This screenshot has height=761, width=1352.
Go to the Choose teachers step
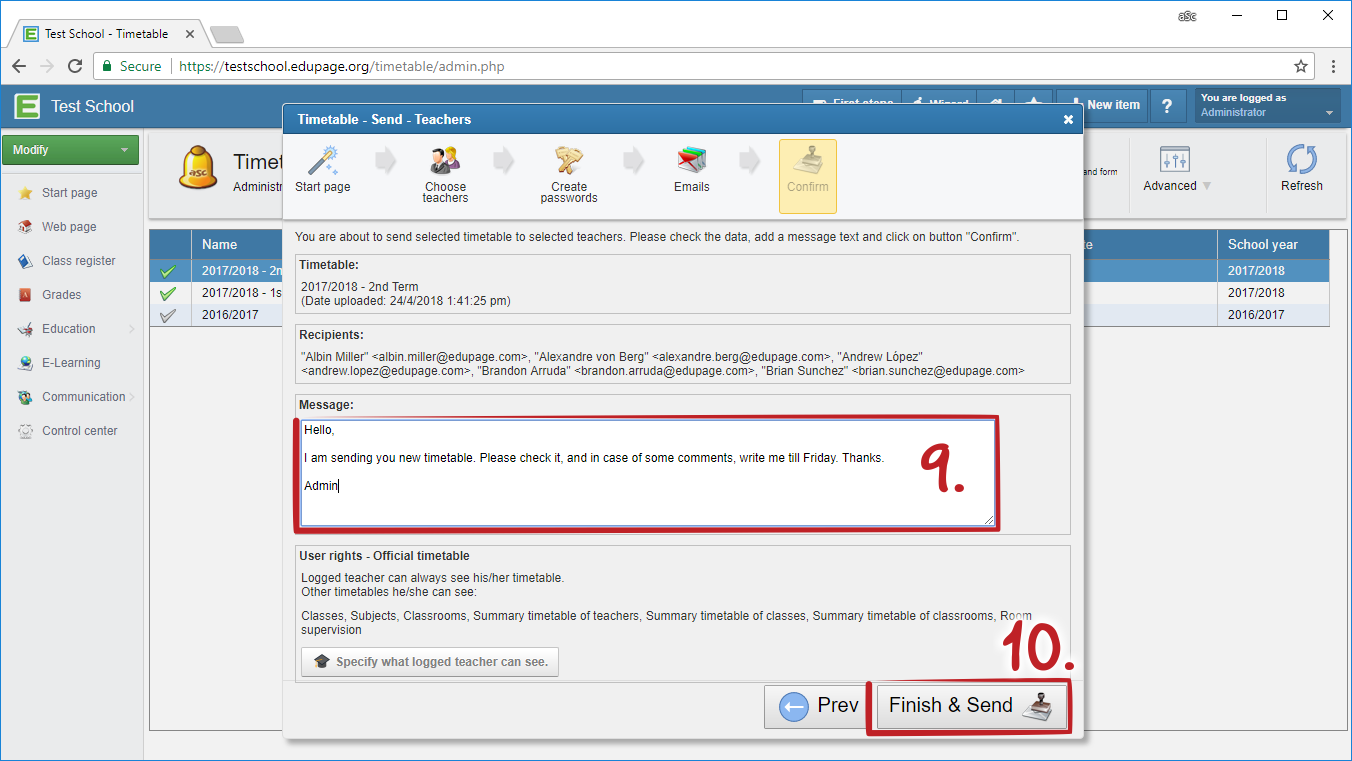point(445,162)
